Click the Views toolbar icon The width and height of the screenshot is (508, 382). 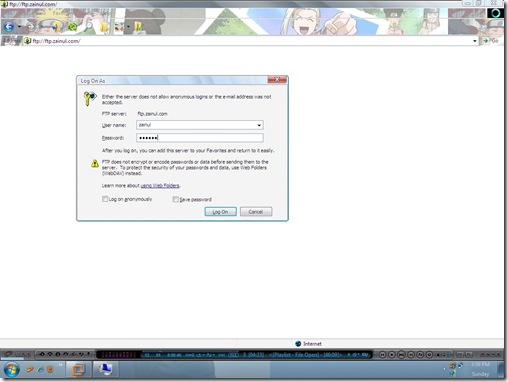coord(119,27)
